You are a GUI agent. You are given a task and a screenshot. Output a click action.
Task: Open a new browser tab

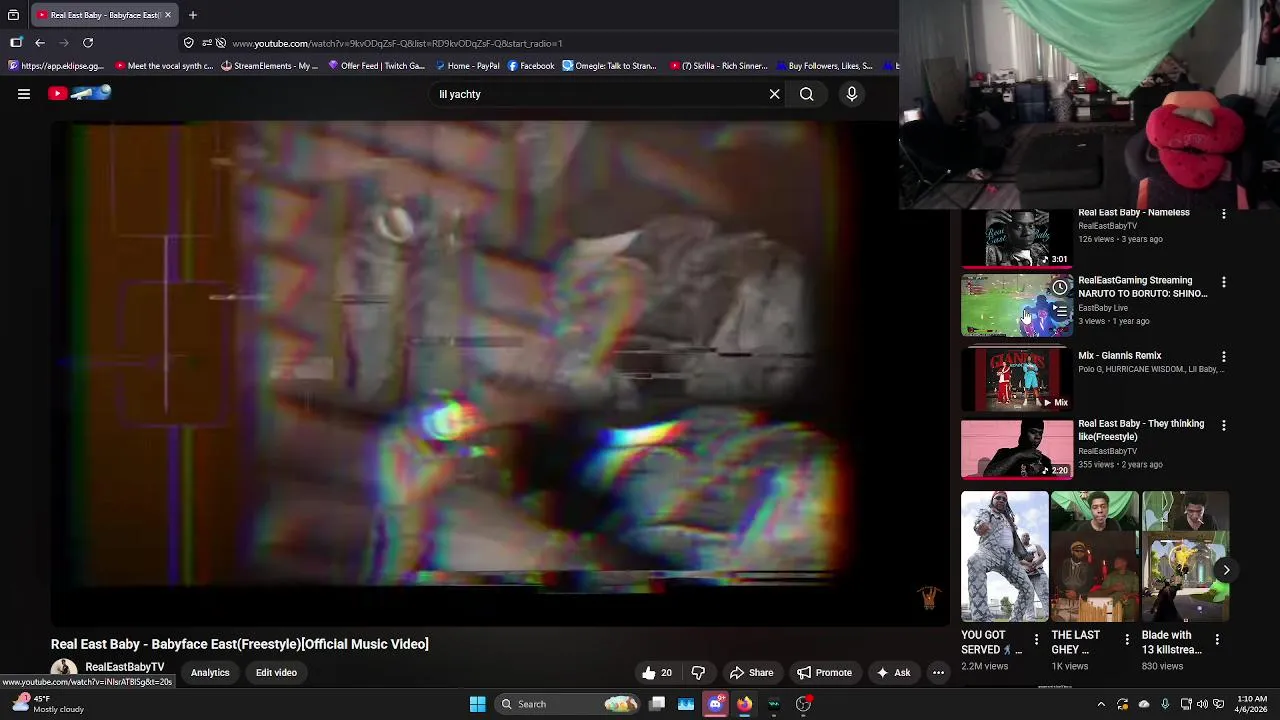click(x=193, y=15)
